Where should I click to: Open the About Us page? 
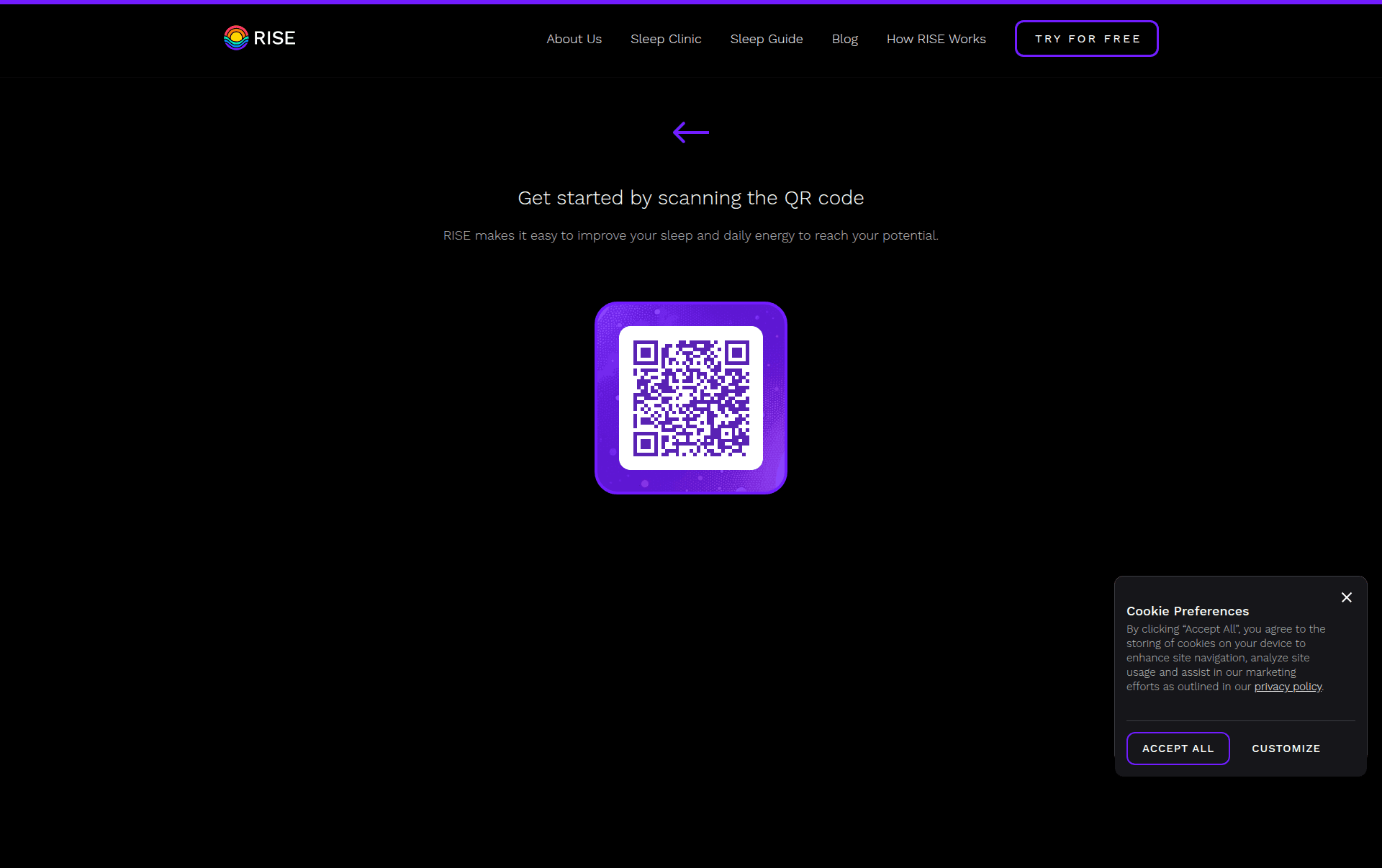[574, 39]
